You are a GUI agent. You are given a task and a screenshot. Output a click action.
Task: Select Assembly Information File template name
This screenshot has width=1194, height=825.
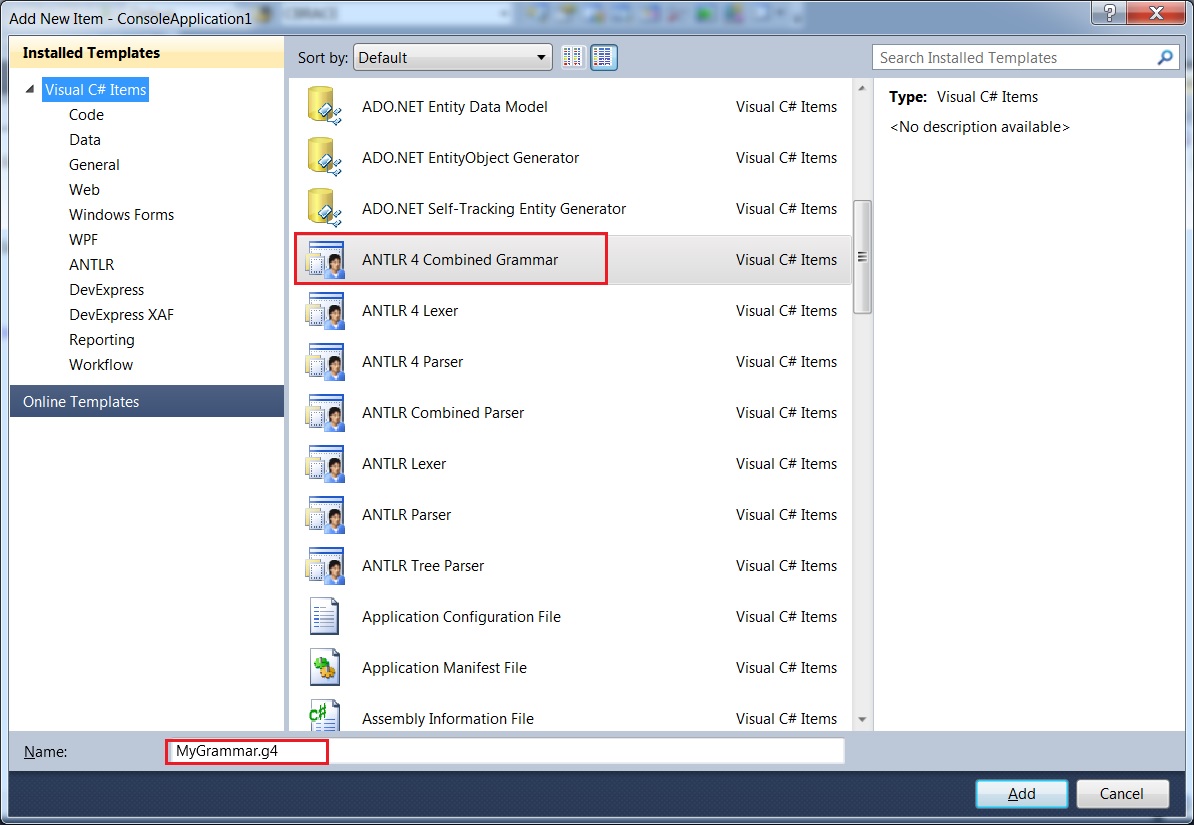448,719
